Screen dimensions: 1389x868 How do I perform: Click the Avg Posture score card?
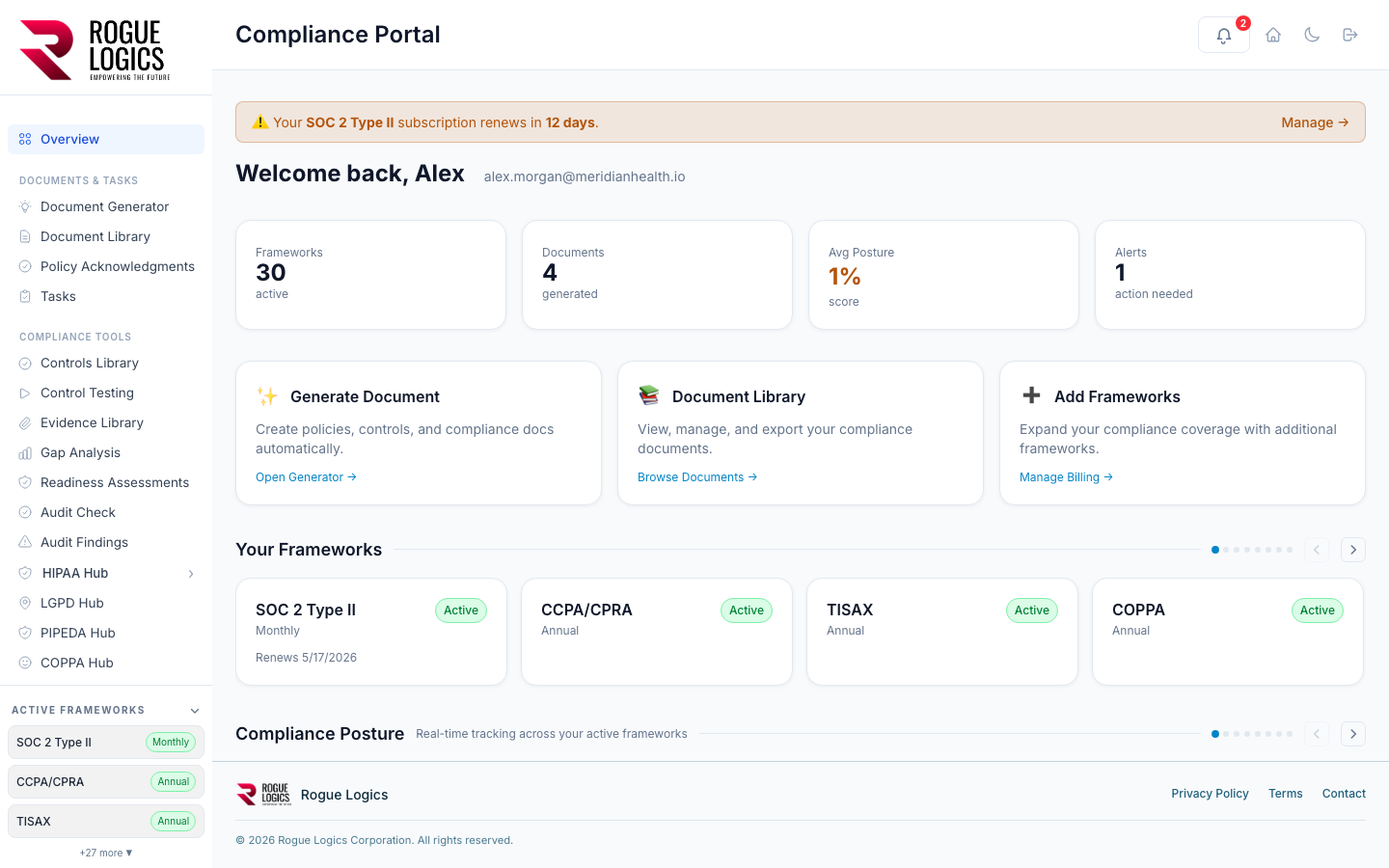(x=943, y=275)
